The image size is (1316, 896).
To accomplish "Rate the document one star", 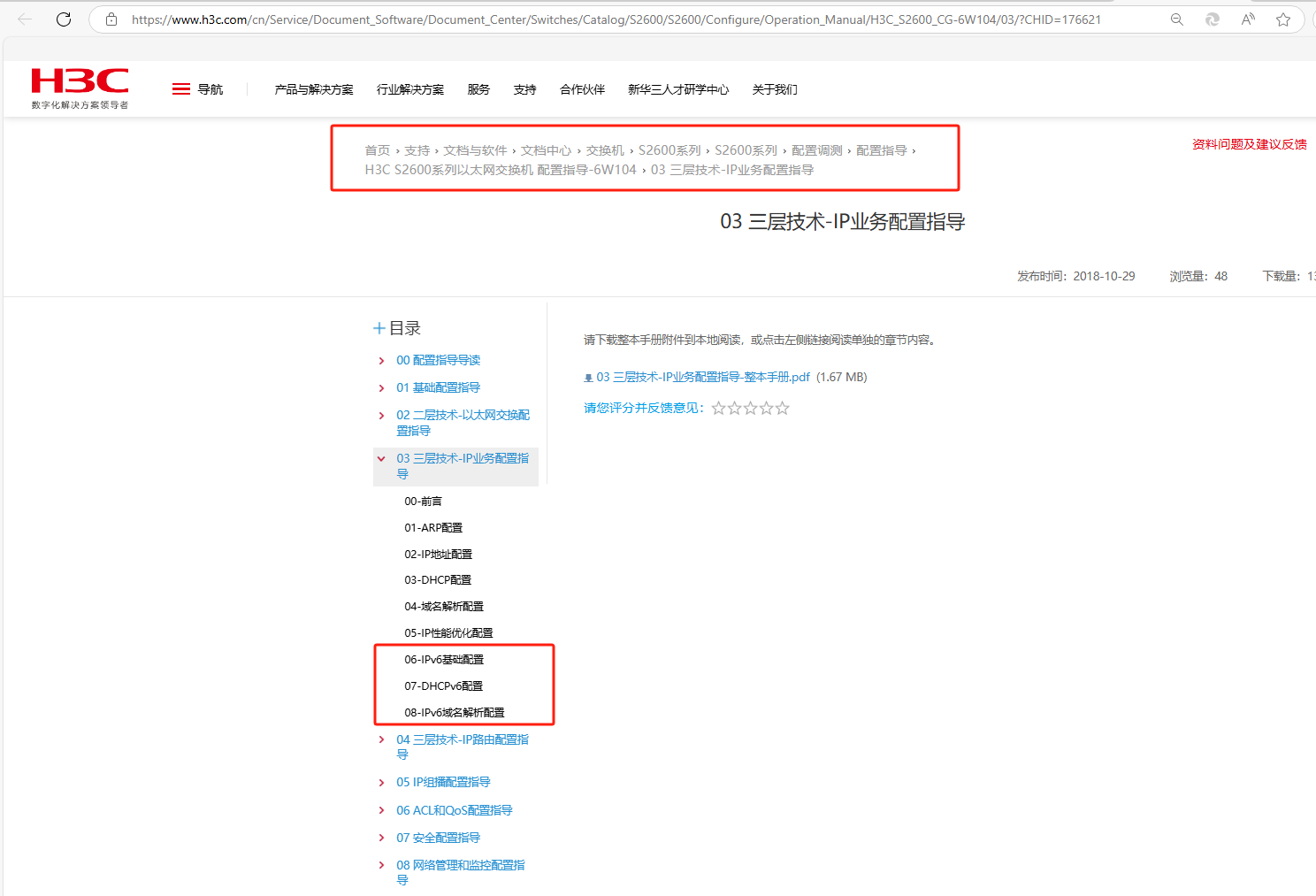I will point(718,409).
